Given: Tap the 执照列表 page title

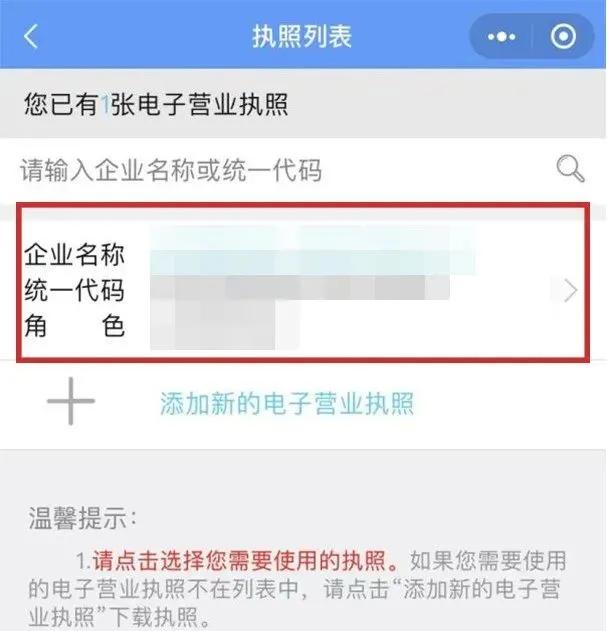Looking at the screenshot, I should tap(302, 37).
